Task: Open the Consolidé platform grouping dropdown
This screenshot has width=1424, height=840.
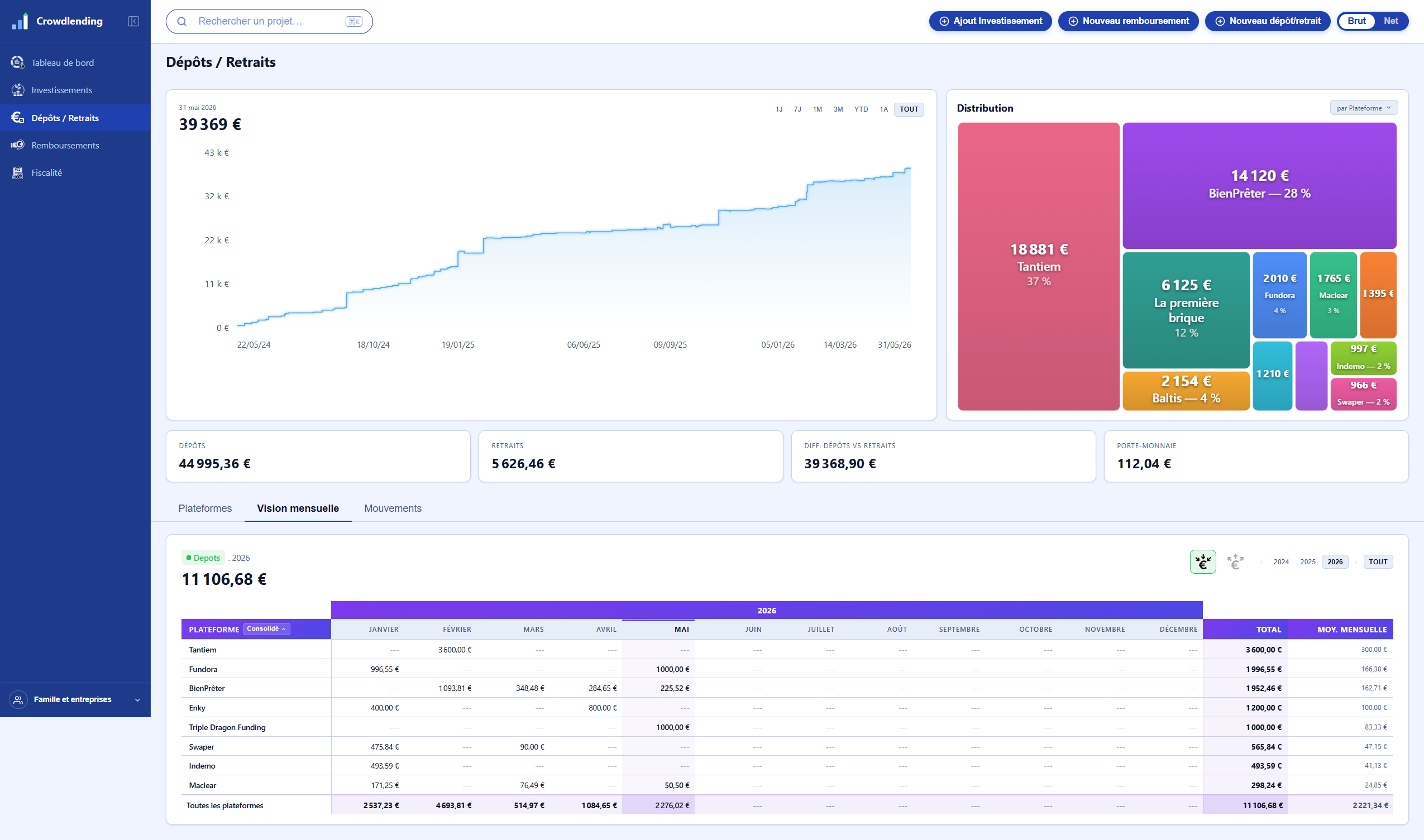Action: 267,629
